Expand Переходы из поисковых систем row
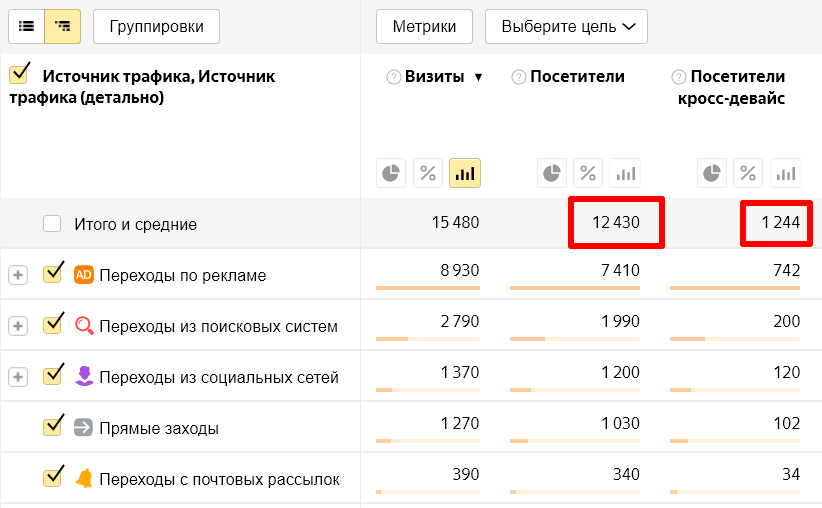The width and height of the screenshot is (822, 508). [x=18, y=326]
